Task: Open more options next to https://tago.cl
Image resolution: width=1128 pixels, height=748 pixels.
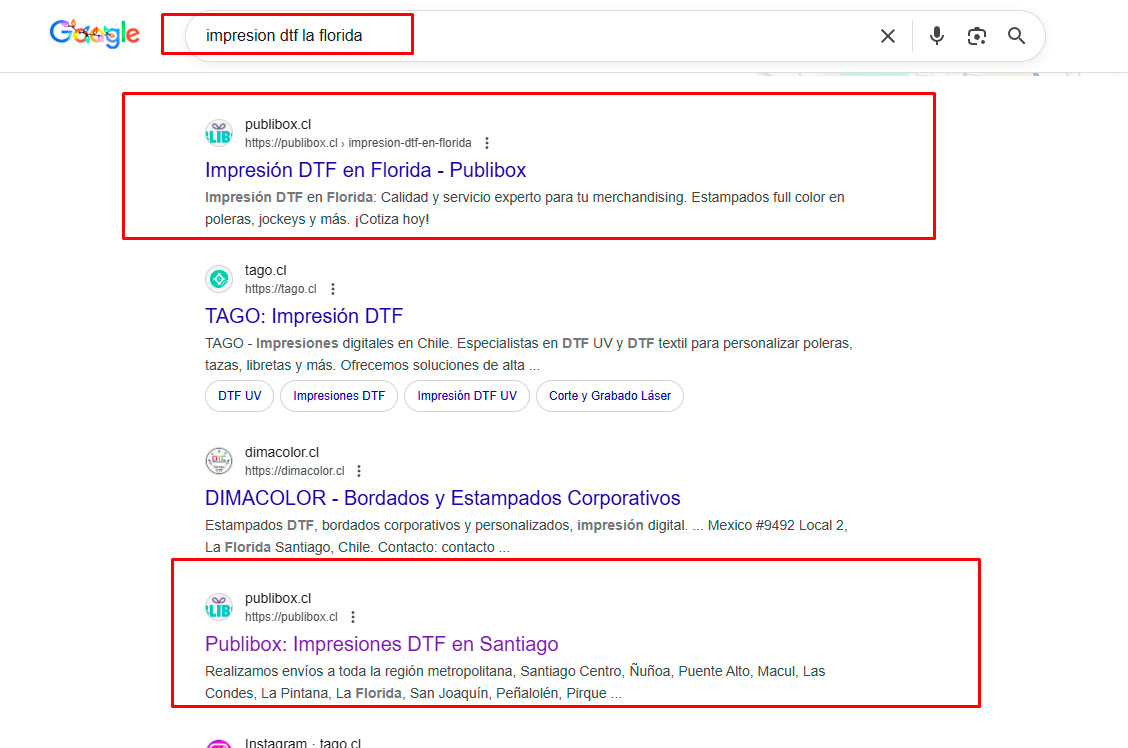Action: pos(332,289)
